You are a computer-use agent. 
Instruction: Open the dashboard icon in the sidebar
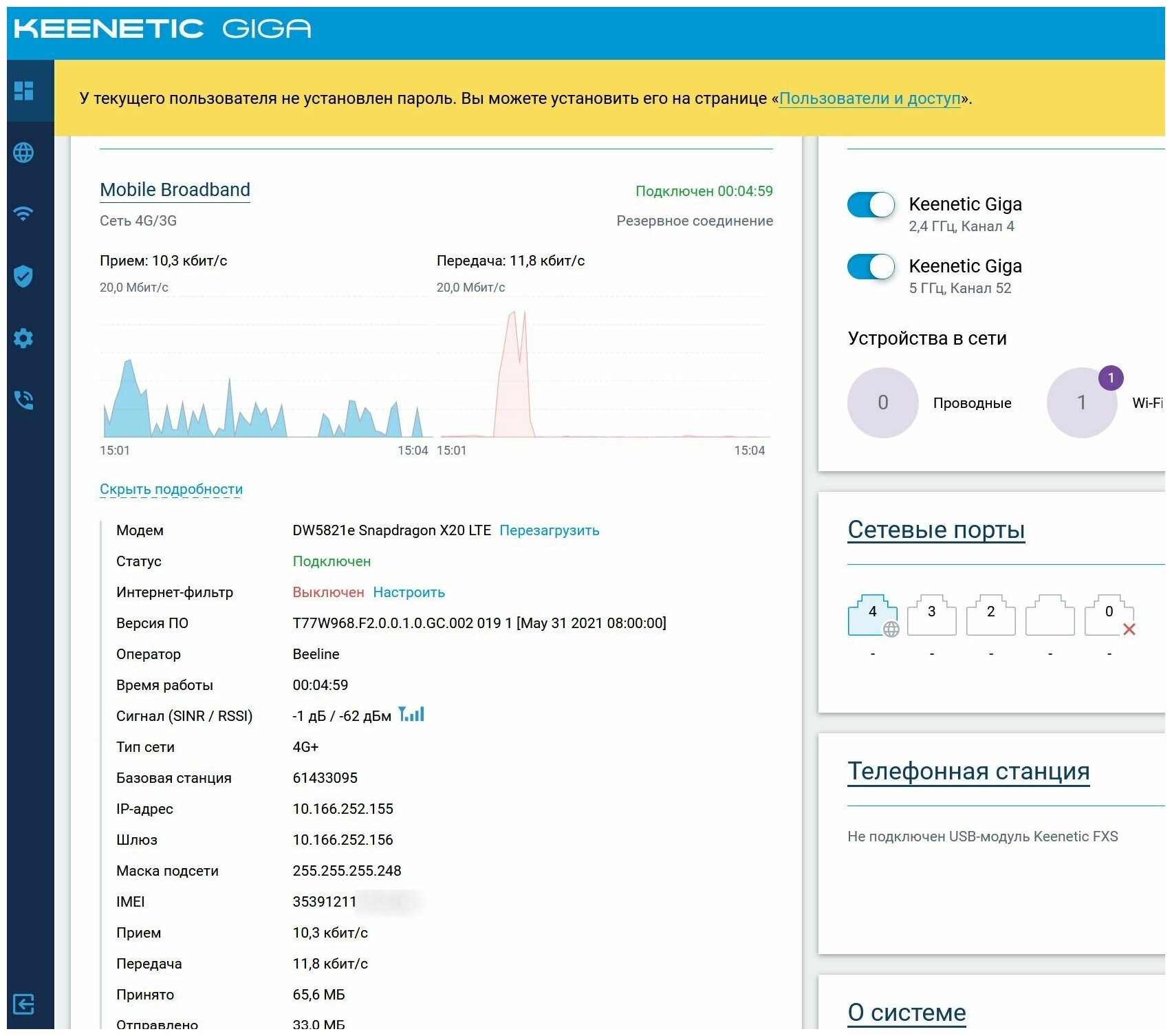tap(24, 91)
